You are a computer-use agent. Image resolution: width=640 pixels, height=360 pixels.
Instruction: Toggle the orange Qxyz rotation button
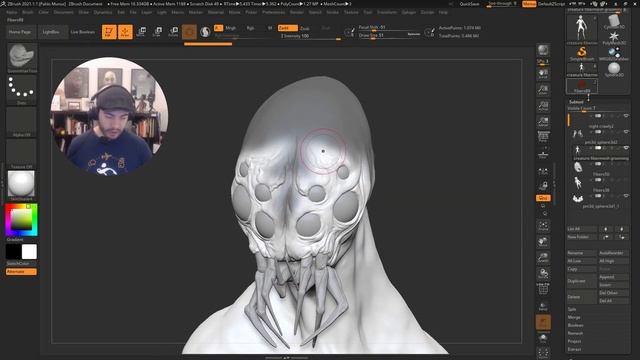tap(543, 198)
